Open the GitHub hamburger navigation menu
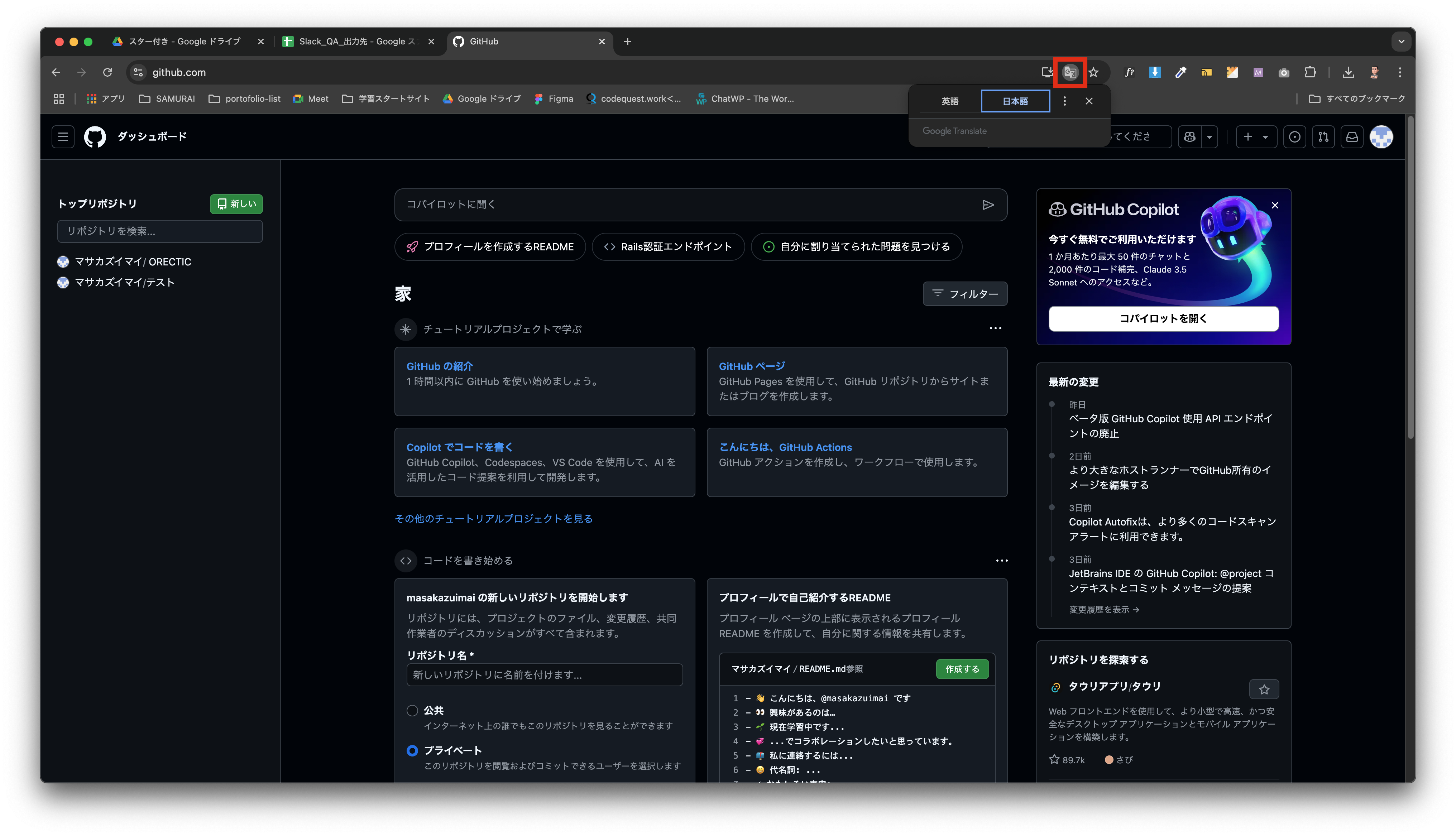This screenshot has width=1456, height=836. click(63, 137)
